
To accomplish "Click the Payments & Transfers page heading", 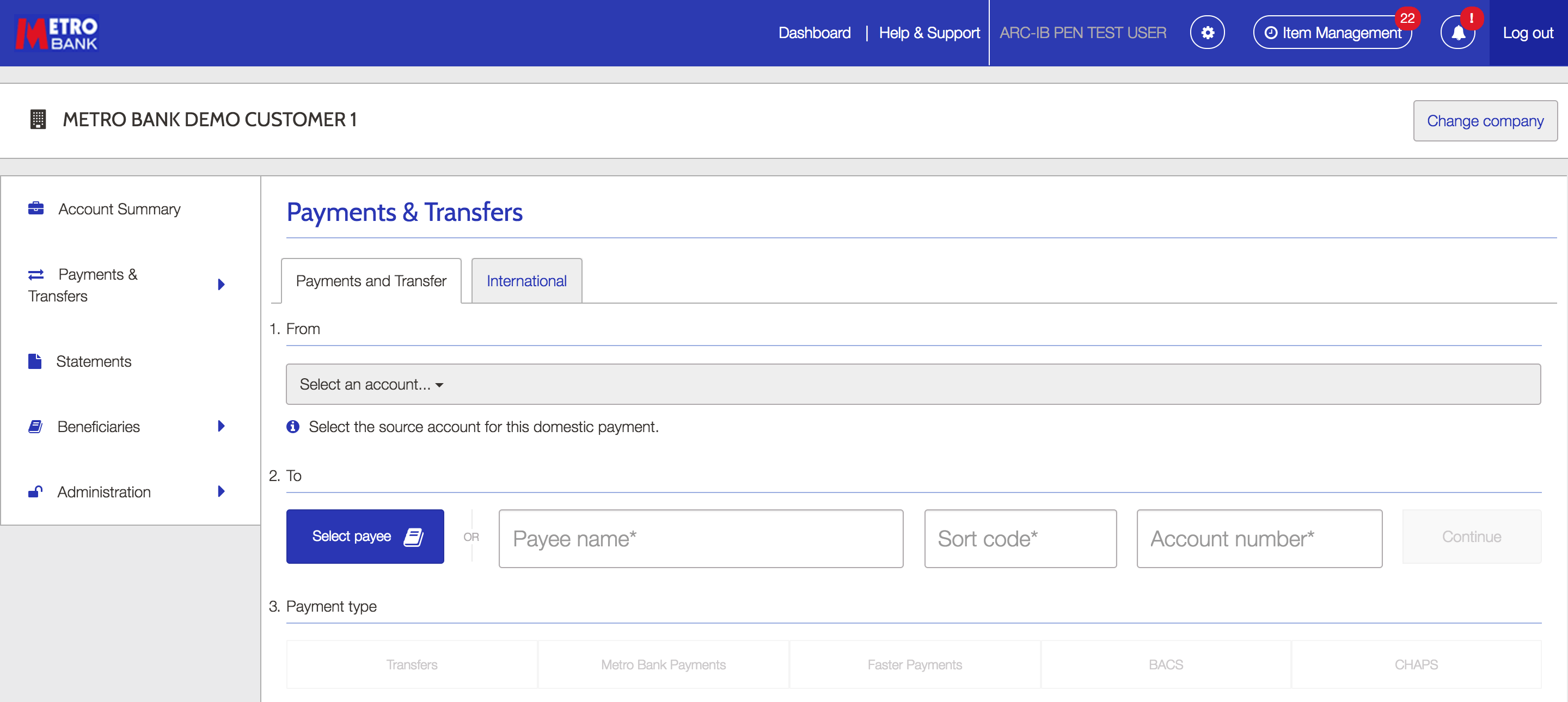I will (404, 212).
